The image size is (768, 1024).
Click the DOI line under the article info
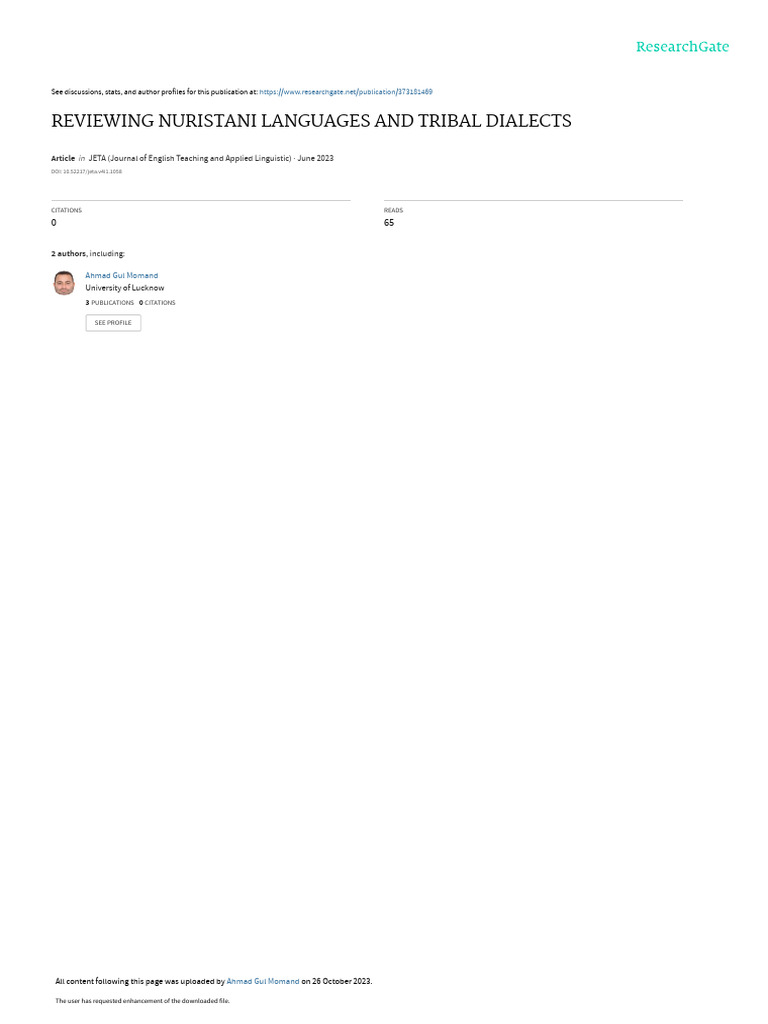(86, 172)
